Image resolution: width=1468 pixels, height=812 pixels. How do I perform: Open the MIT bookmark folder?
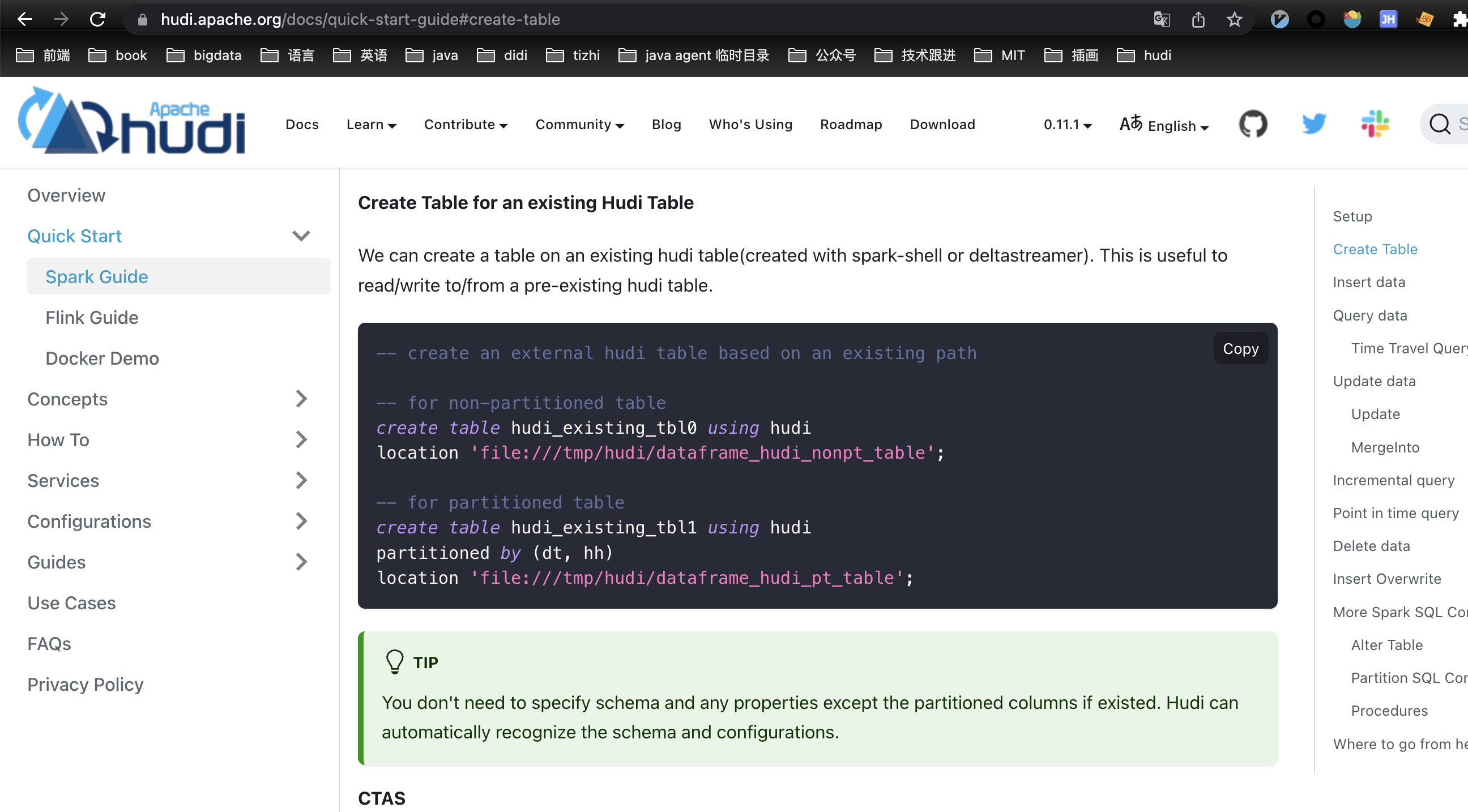coord(1000,55)
